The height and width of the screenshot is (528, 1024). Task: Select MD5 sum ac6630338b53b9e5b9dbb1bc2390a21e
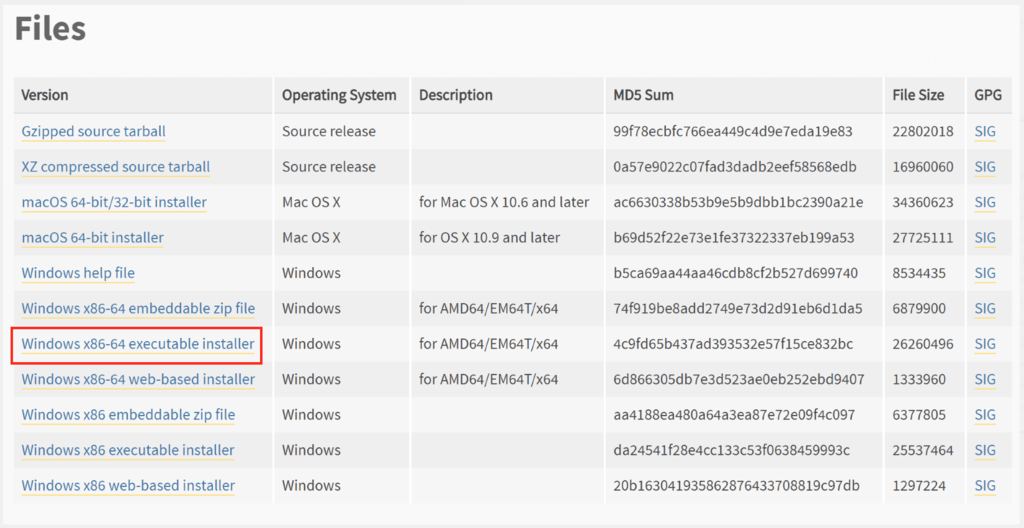[738, 202]
